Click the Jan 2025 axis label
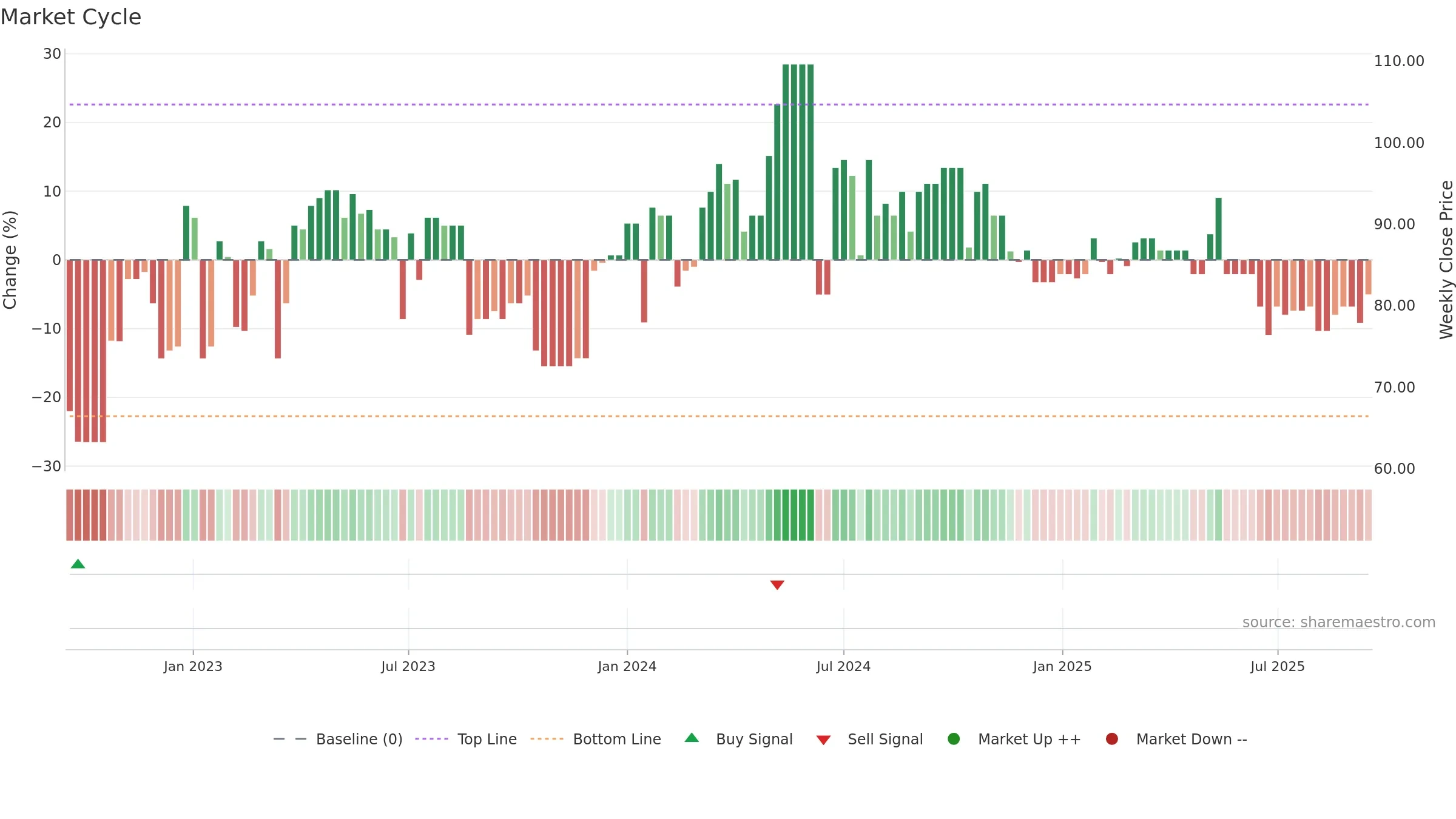The height and width of the screenshot is (819, 1456). point(1062,666)
